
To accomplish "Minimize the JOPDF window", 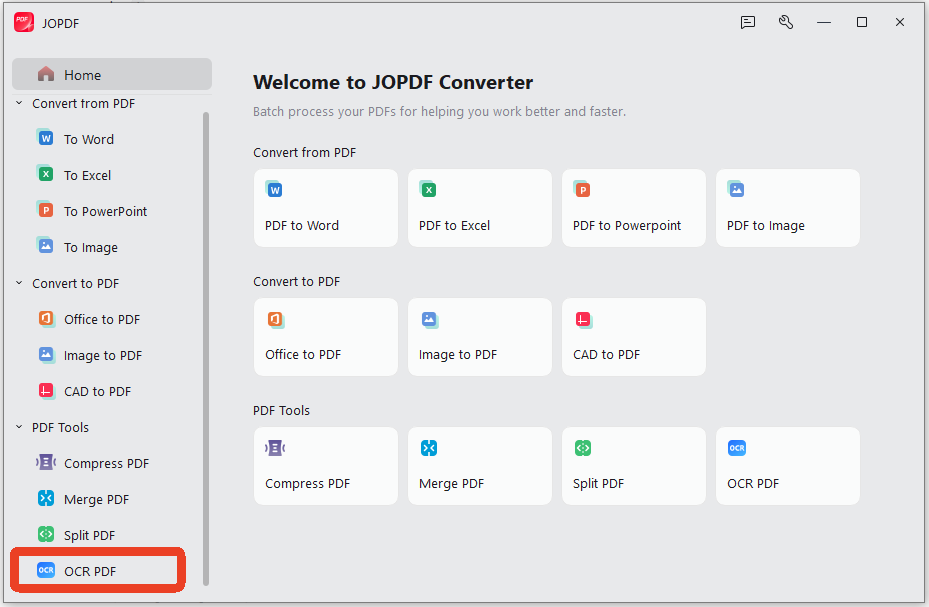I will (824, 23).
